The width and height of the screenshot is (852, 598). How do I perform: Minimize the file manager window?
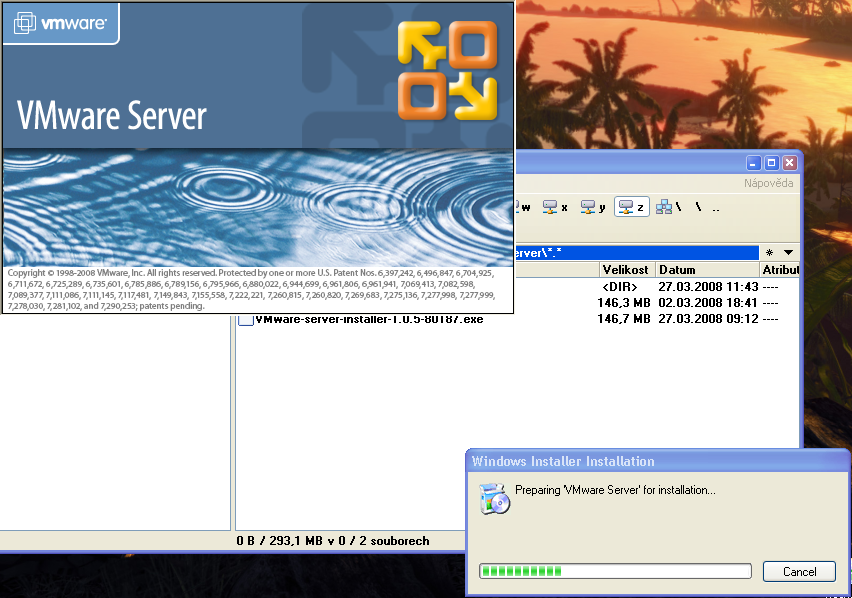point(753,163)
